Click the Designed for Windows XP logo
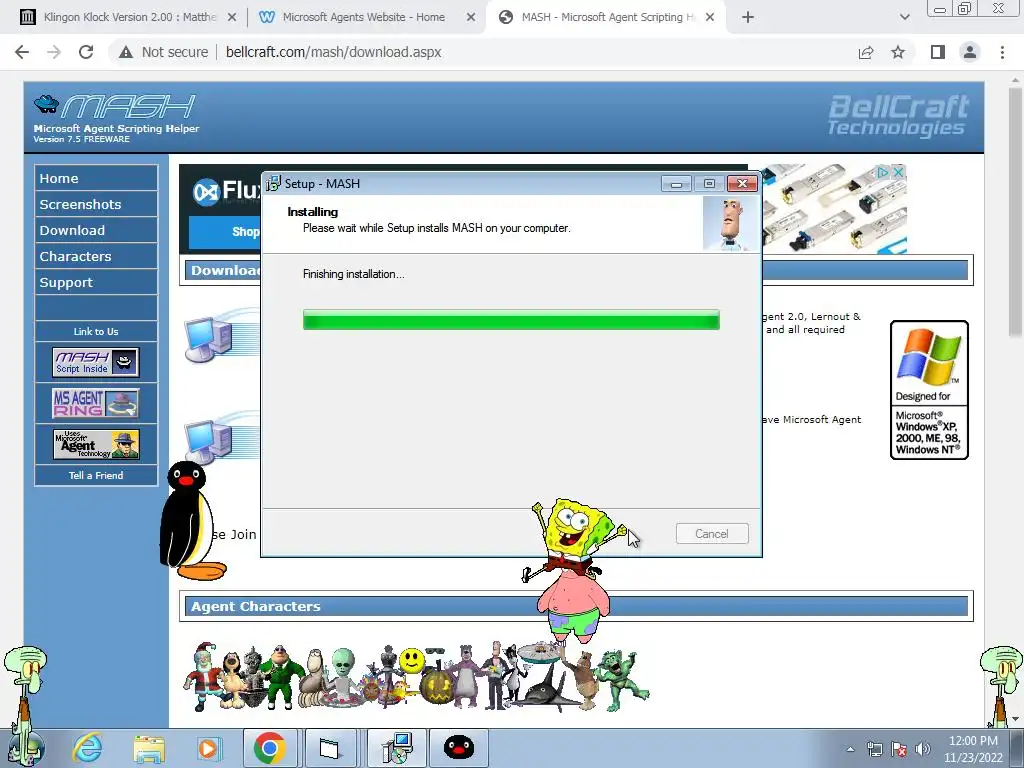1024x768 pixels. (x=929, y=390)
